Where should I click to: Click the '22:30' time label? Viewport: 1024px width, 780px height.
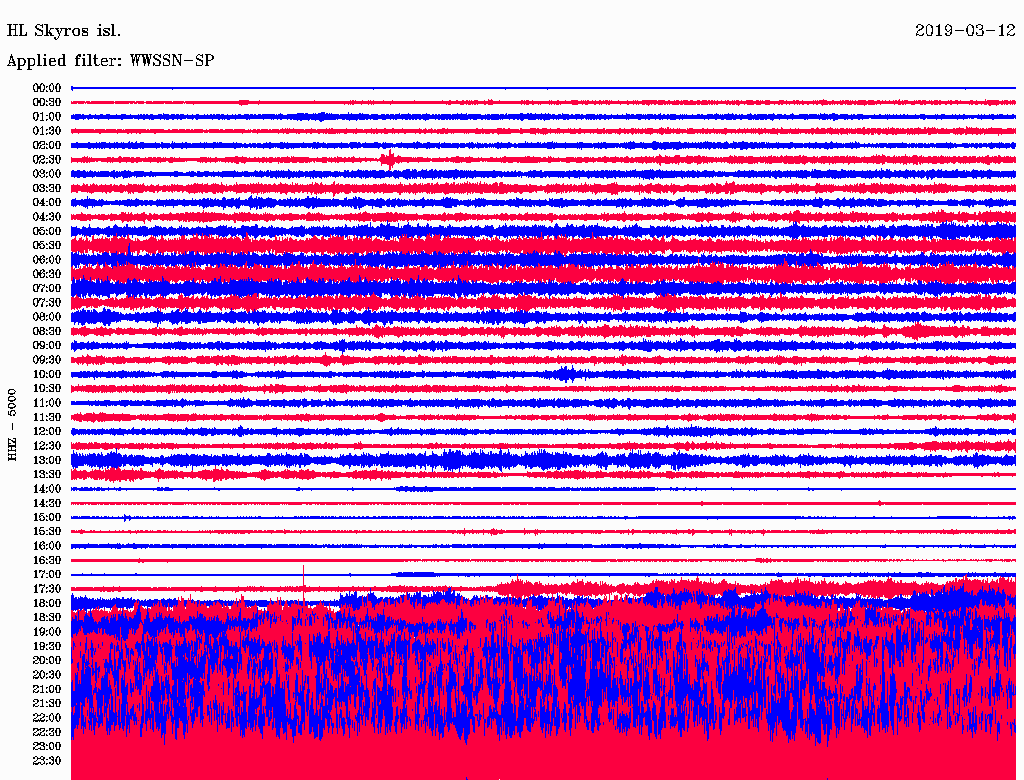(x=47, y=732)
